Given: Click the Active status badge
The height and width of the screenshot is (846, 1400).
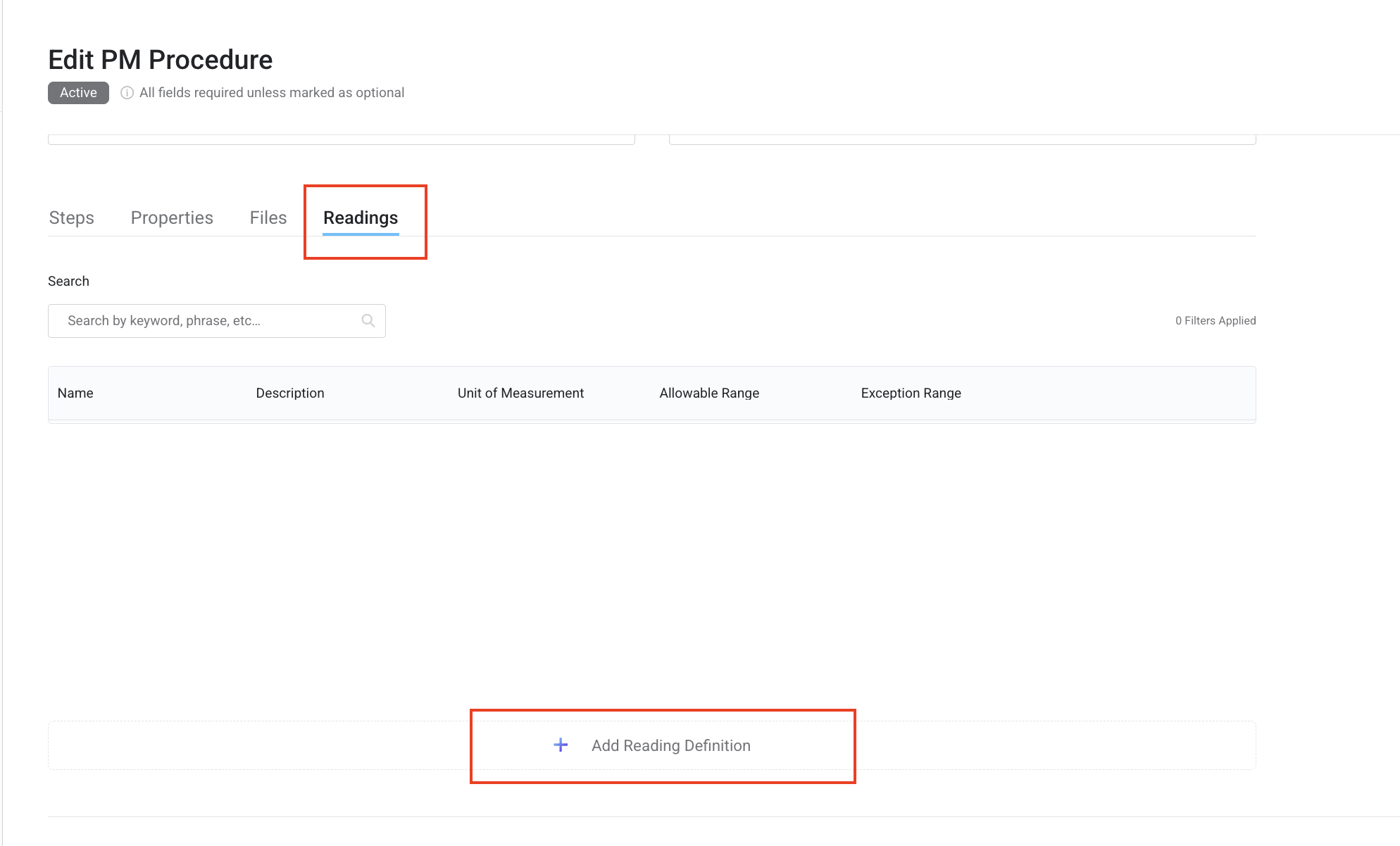Looking at the screenshot, I should pyautogui.click(x=78, y=93).
